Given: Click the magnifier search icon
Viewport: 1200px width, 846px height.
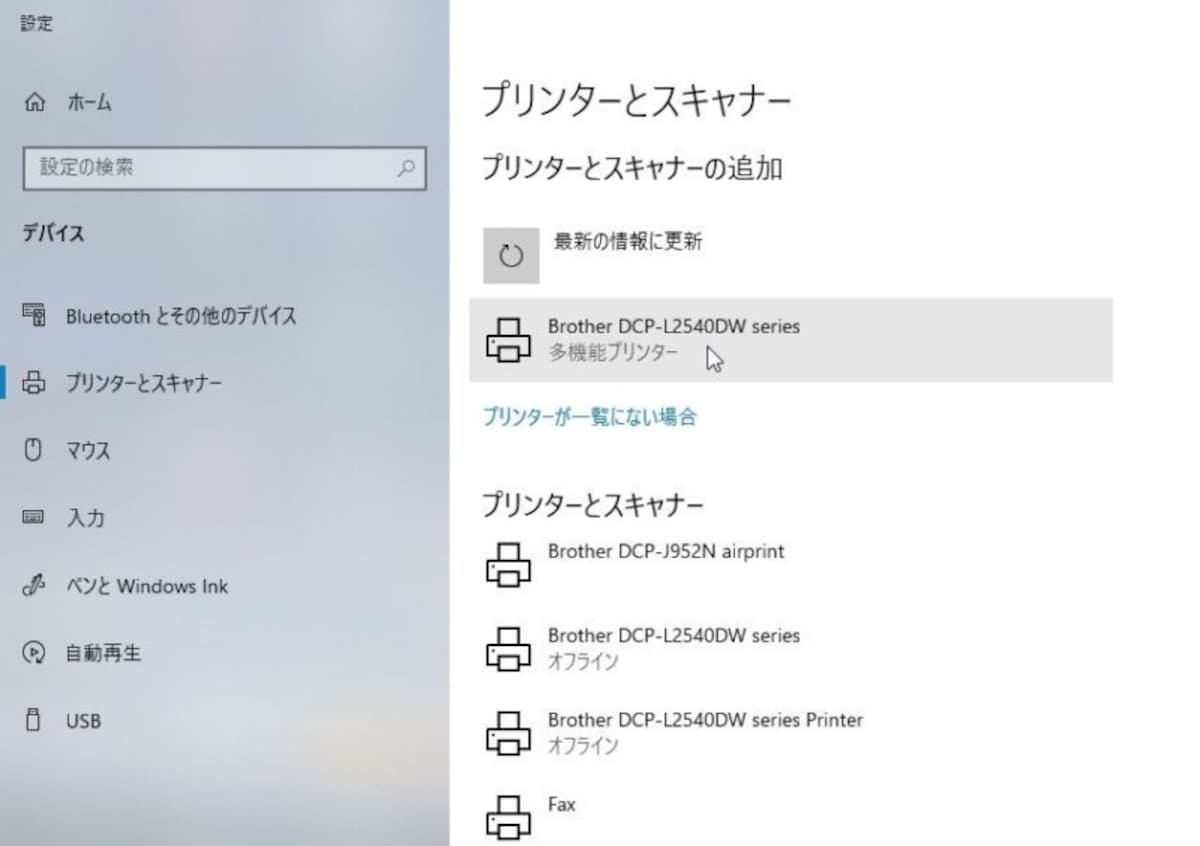Looking at the screenshot, I should (x=405, y=168).
